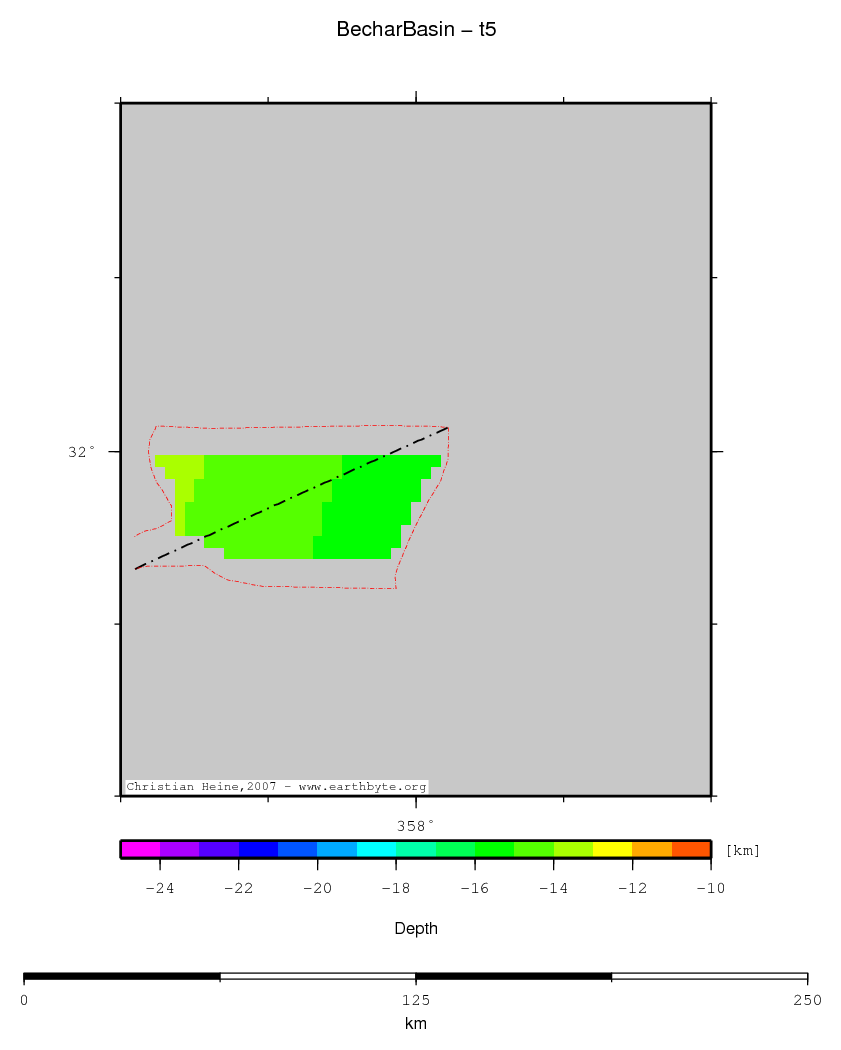Click the -10 colorbar tick label
This screenshot has width=841, height=1050.
710,888
